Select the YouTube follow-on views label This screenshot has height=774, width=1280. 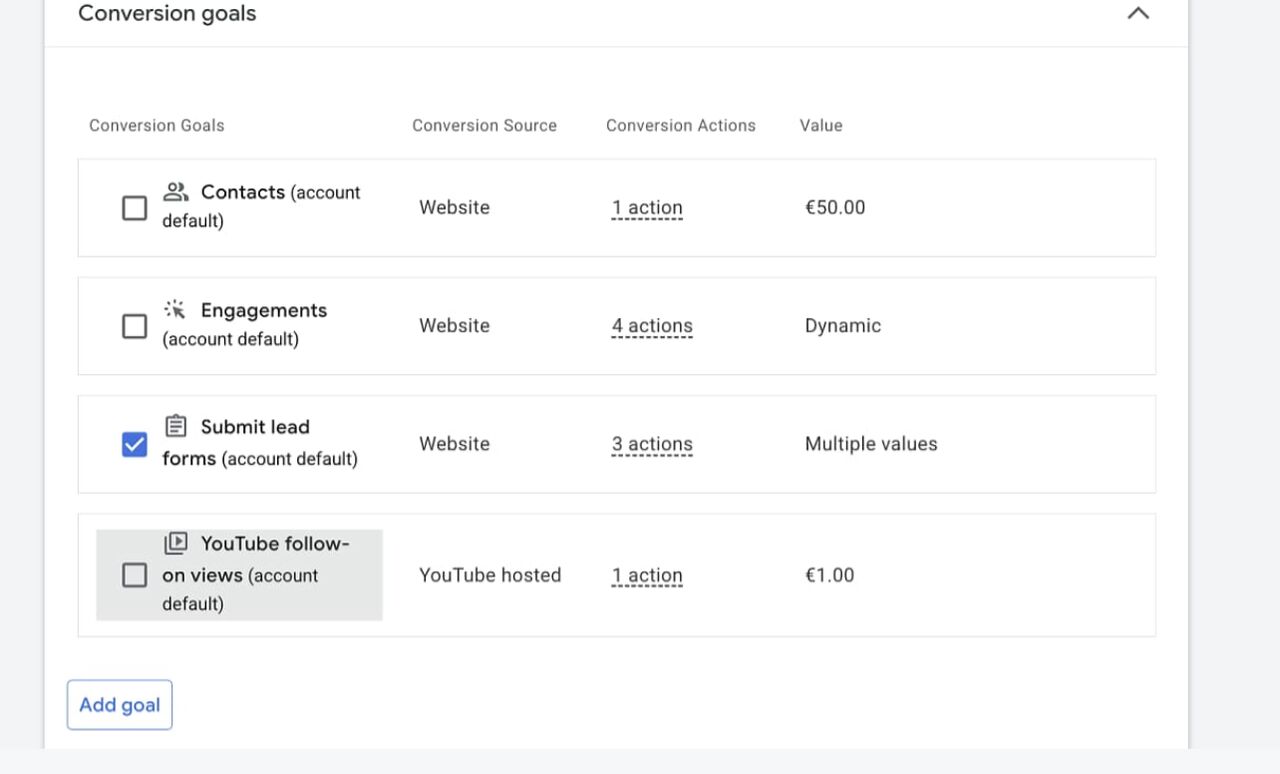(x=256, y=574)
